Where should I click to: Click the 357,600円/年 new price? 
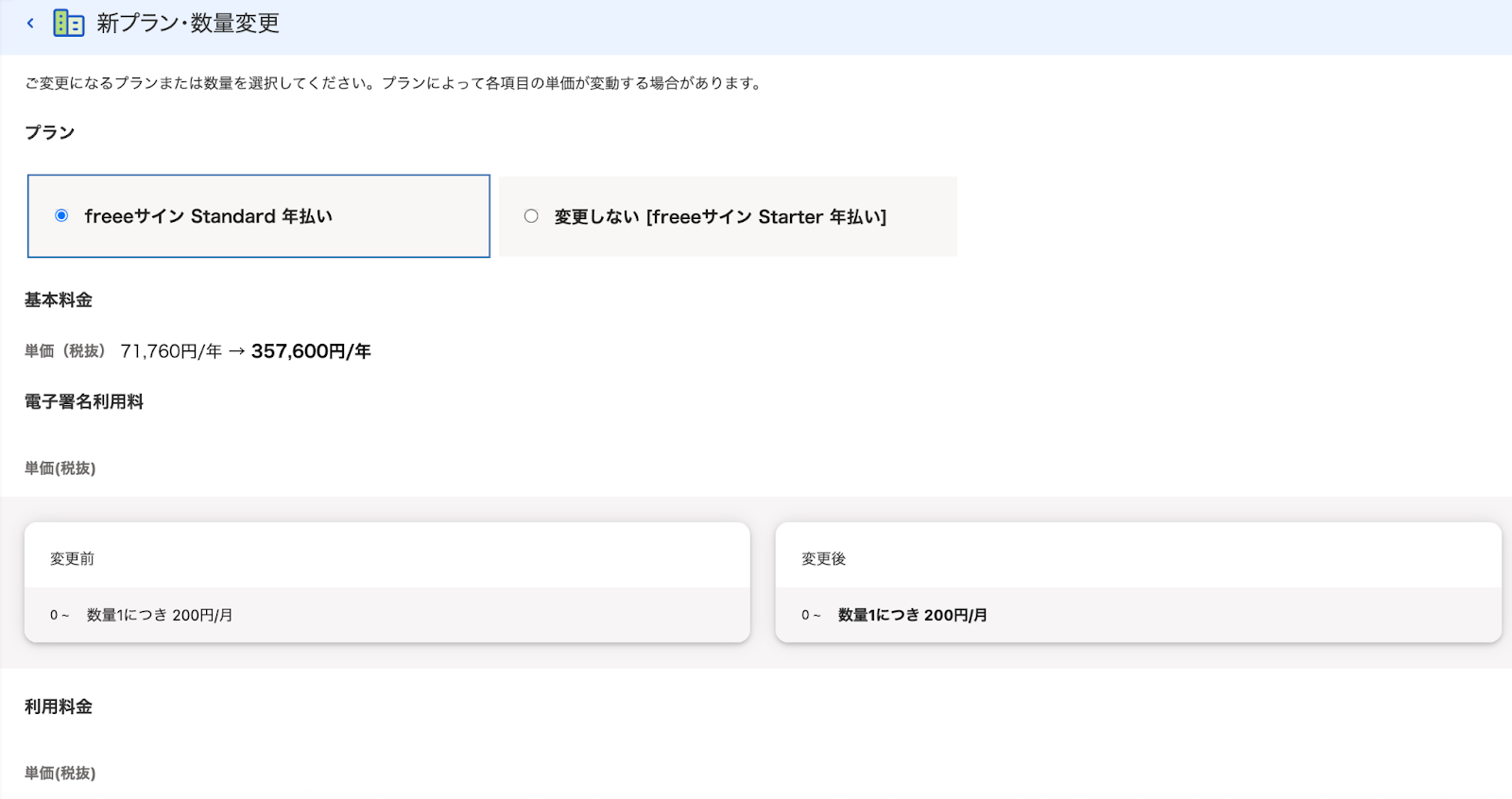pos(311,351)
